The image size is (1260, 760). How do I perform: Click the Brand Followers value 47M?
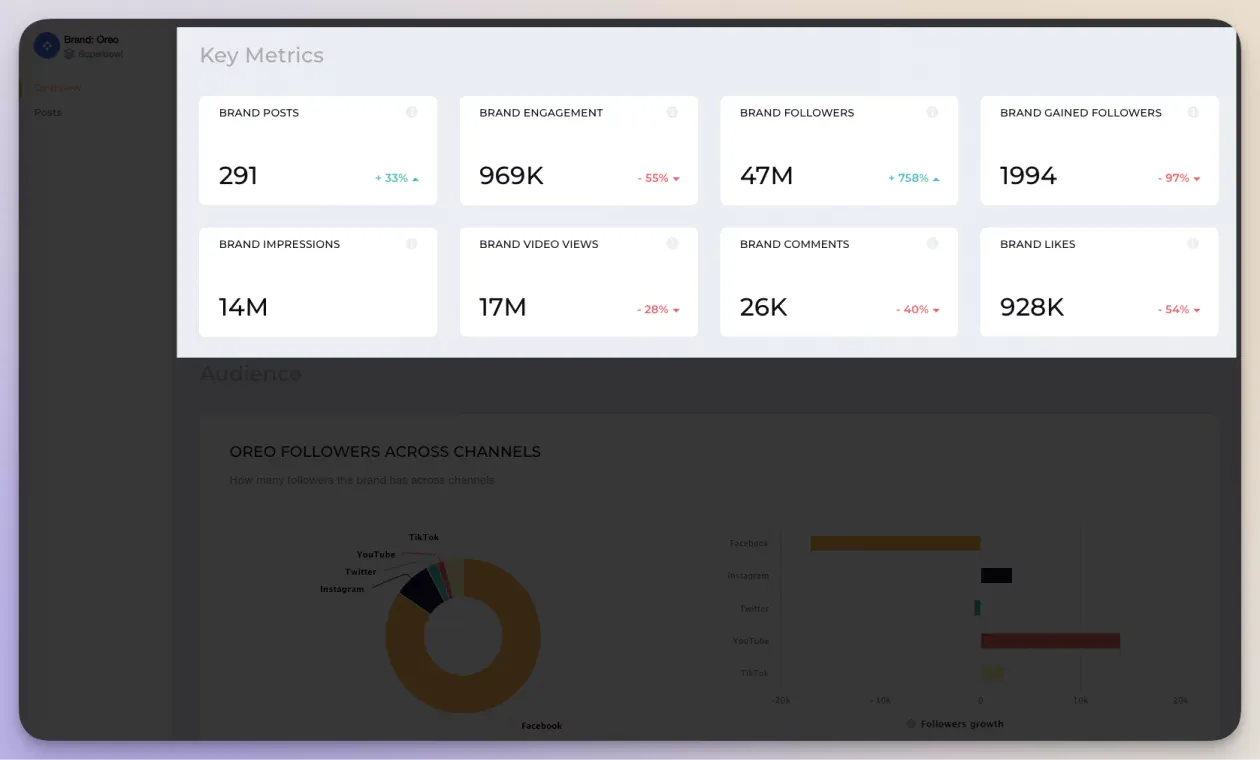pos(766,176)
